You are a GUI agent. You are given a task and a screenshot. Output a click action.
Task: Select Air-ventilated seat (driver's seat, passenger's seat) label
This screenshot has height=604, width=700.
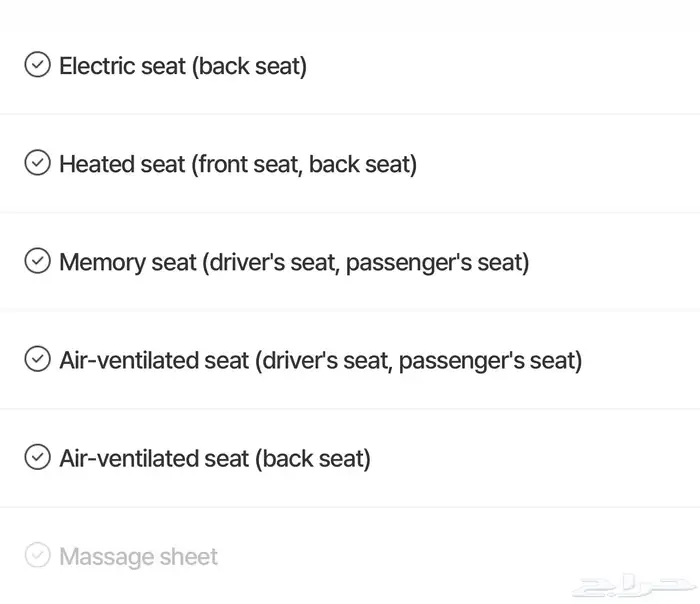click(321, 361)
